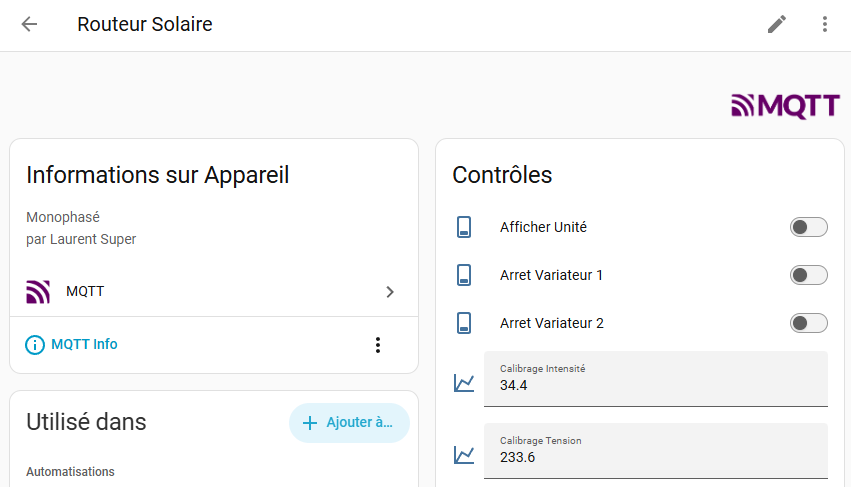Click device icon beside Arret Variateur 1

pos(464,275)
